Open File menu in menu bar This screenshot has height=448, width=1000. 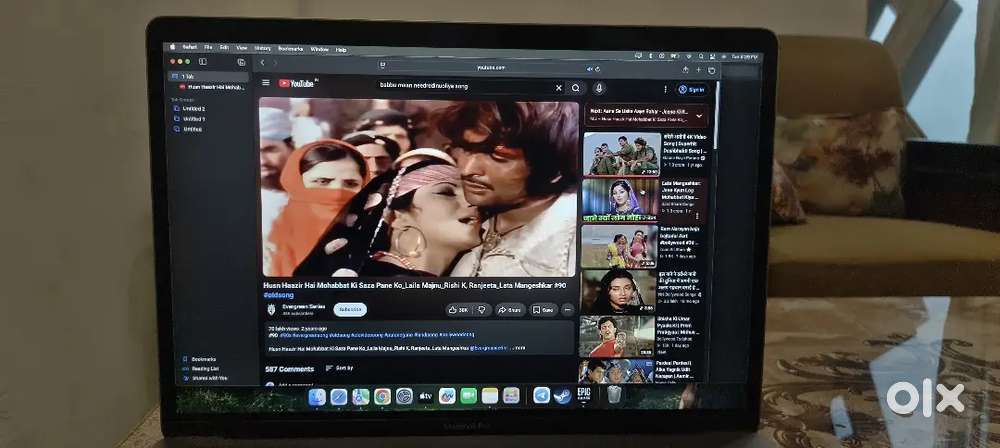[208, 47]
